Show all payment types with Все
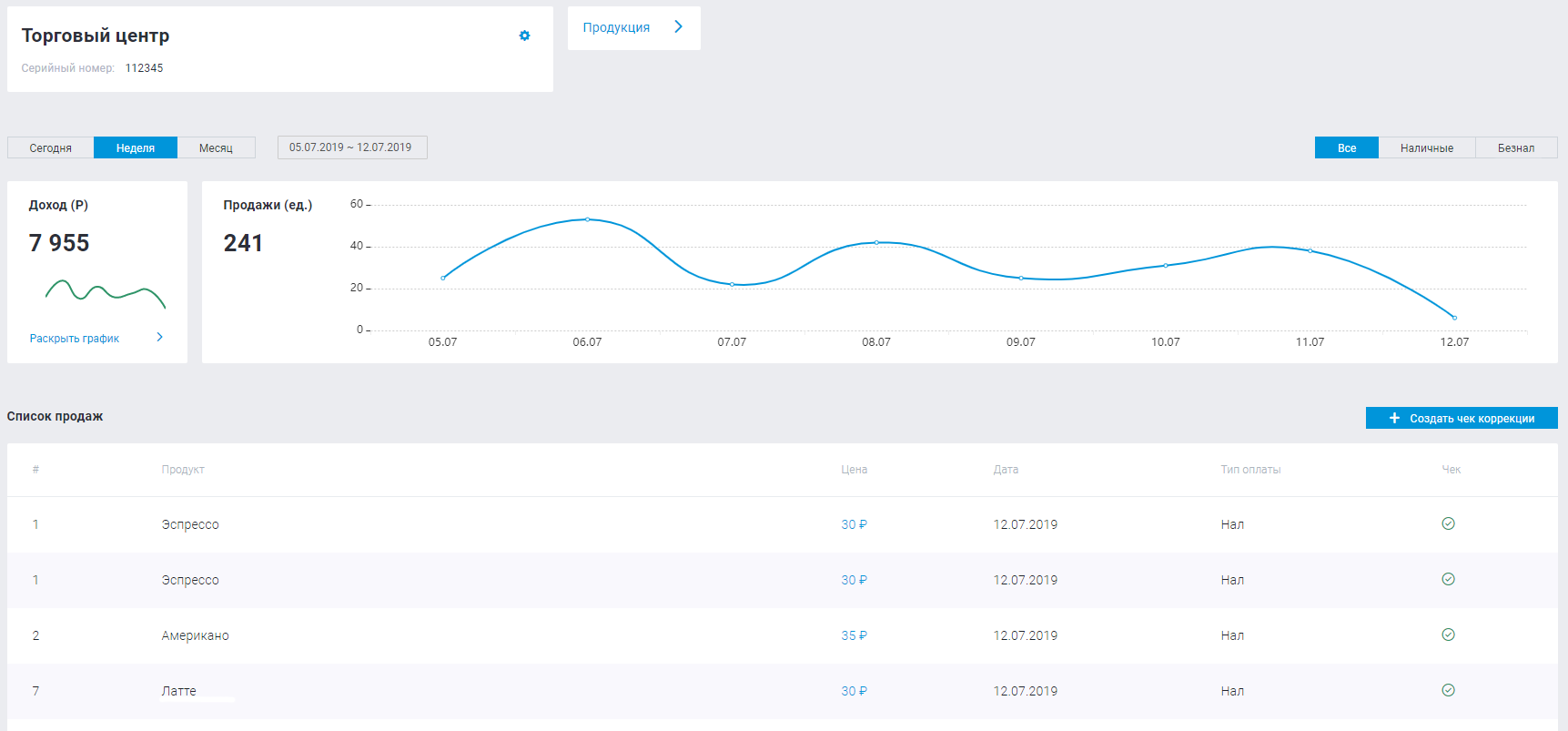 pos(1347,147)
